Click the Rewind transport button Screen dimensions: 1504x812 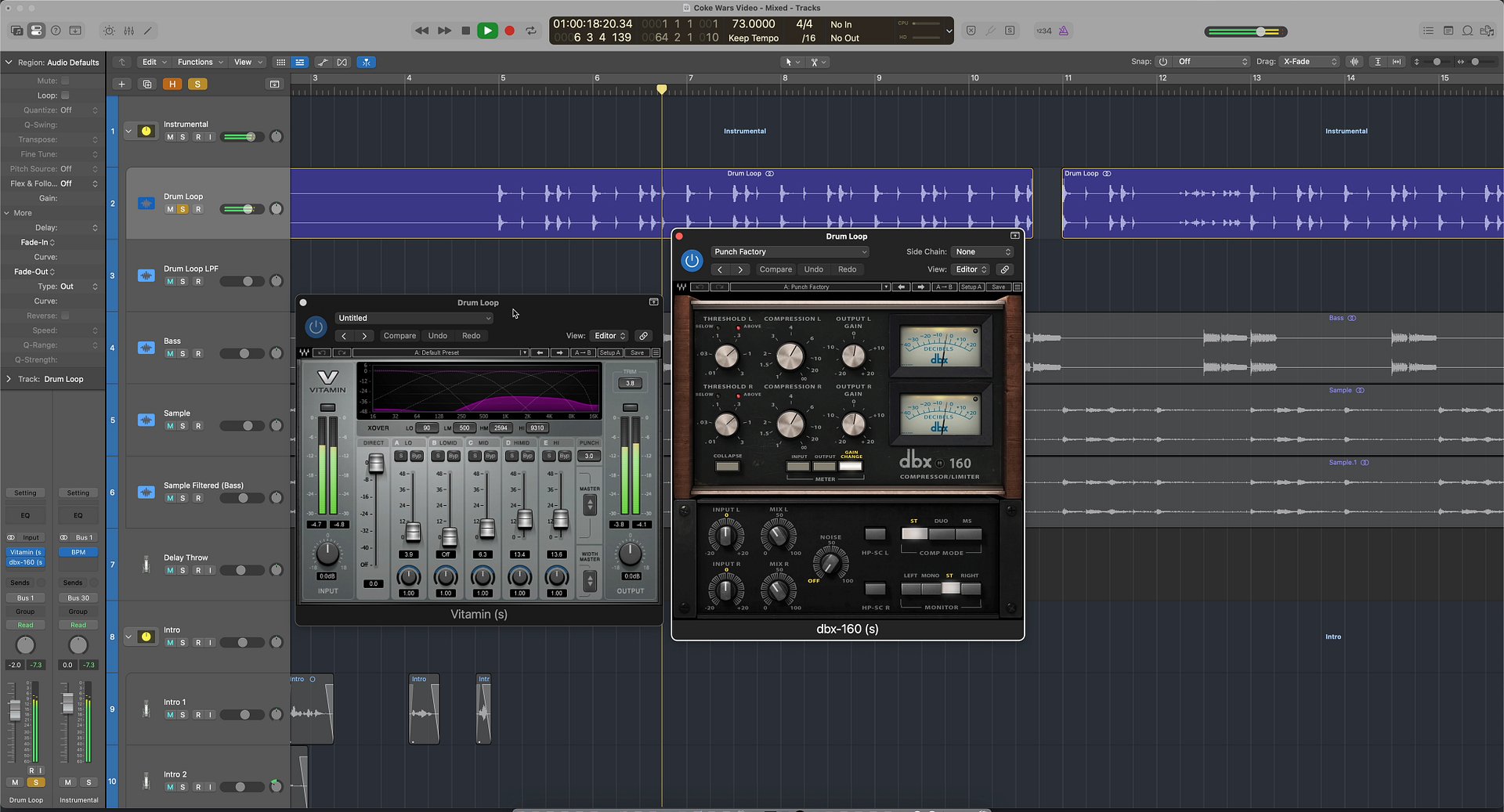pyautogui.click(x=421, y=31)
